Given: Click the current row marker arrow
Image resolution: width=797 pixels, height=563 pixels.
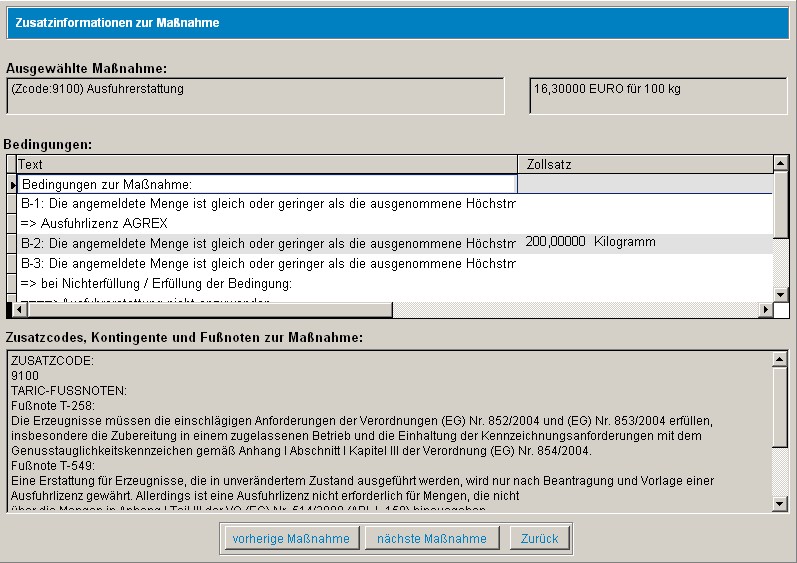Looking at the screenshot, I should [12, 185].
